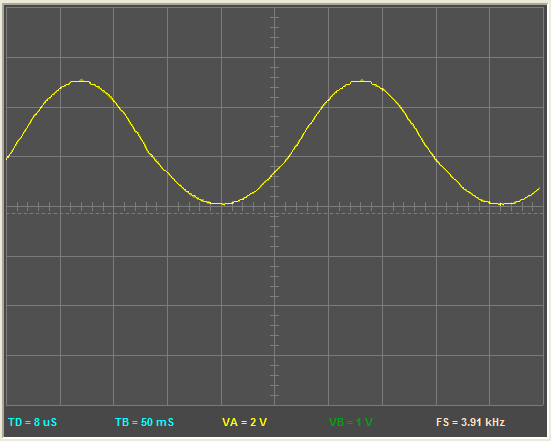Click the TD = 8 uS trigger delay readout

coord(32,422)
